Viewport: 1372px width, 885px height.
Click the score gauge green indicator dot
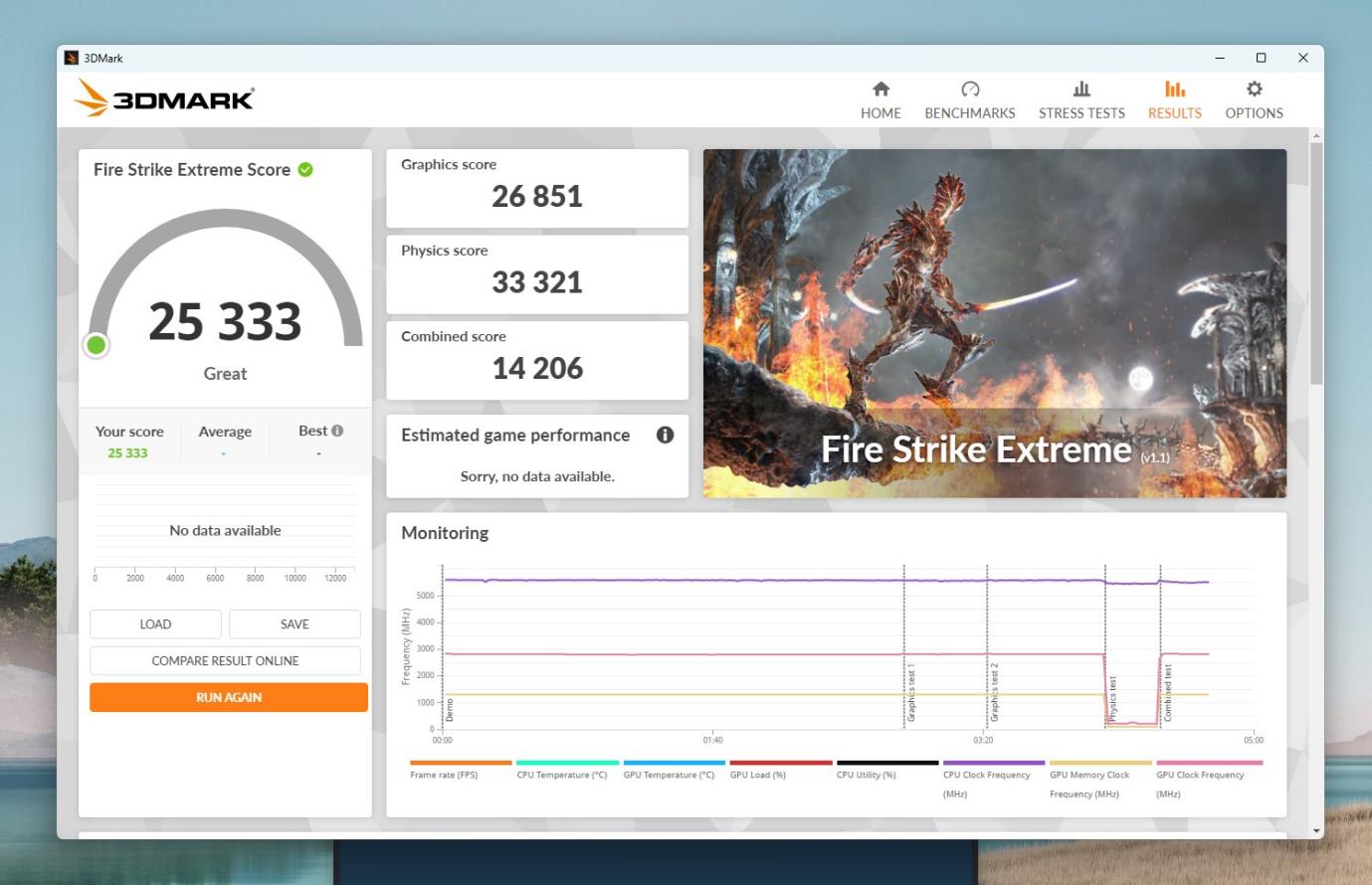97,345
